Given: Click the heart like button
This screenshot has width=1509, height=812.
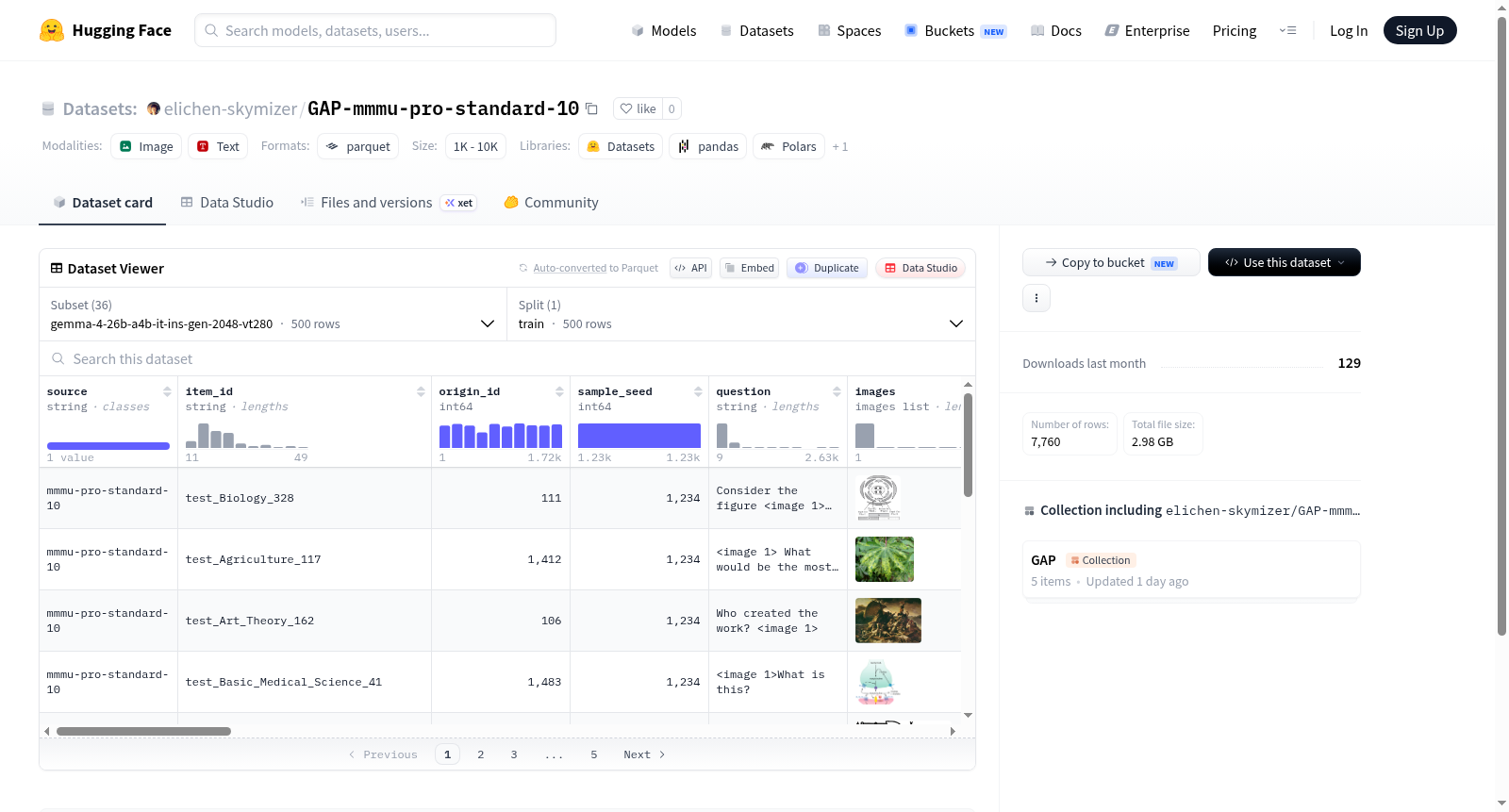Looking at the screenshot, I should tap(638, 108).
